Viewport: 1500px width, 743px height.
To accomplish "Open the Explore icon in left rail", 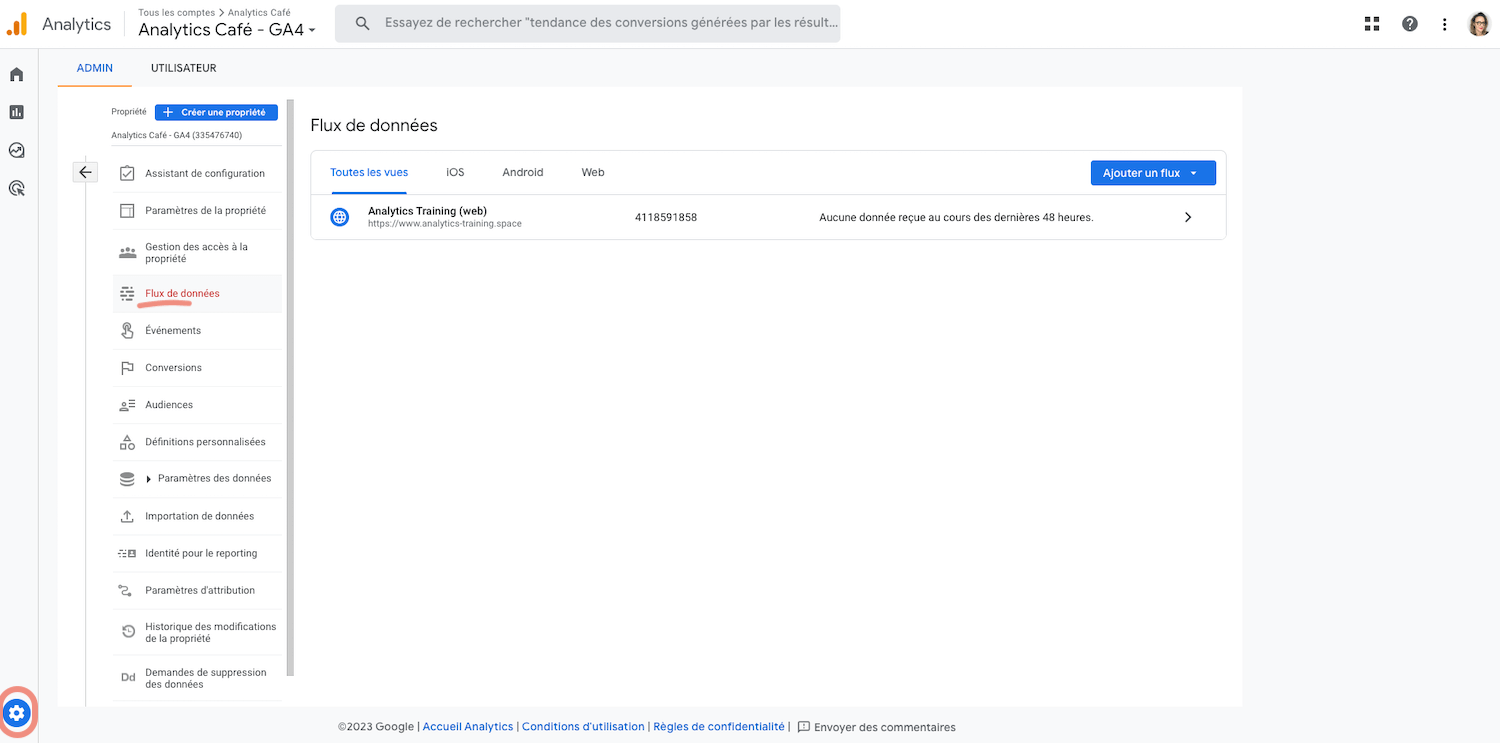I will [16, 150].
